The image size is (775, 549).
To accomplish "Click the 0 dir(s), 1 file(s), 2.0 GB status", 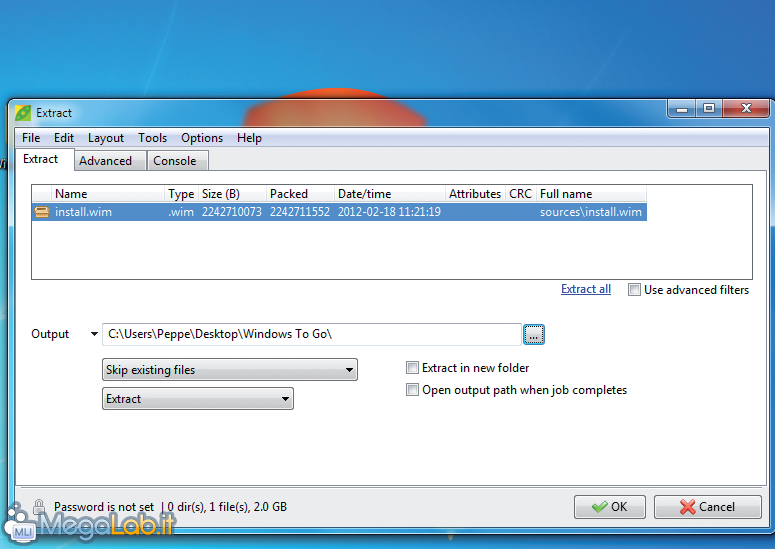I will 227,507.
